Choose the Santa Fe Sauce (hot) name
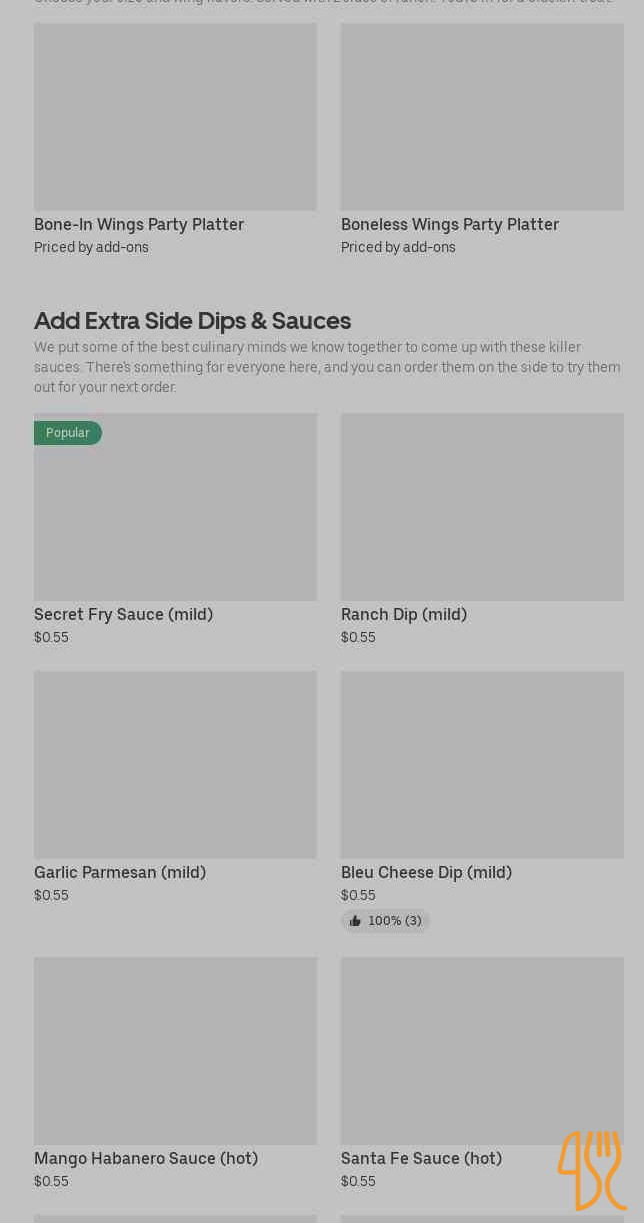The height and width of the screenshot is (1223, 644). tap(421, 1158)
